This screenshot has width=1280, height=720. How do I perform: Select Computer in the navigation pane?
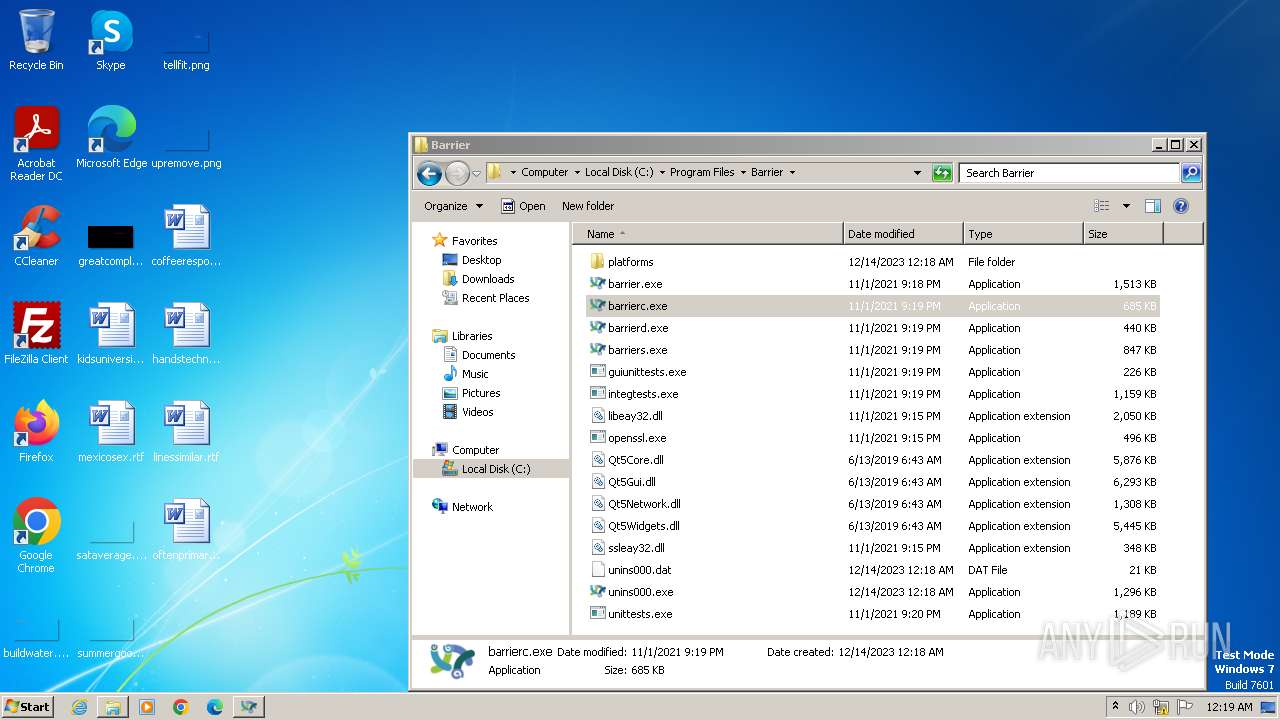point(475,450)
